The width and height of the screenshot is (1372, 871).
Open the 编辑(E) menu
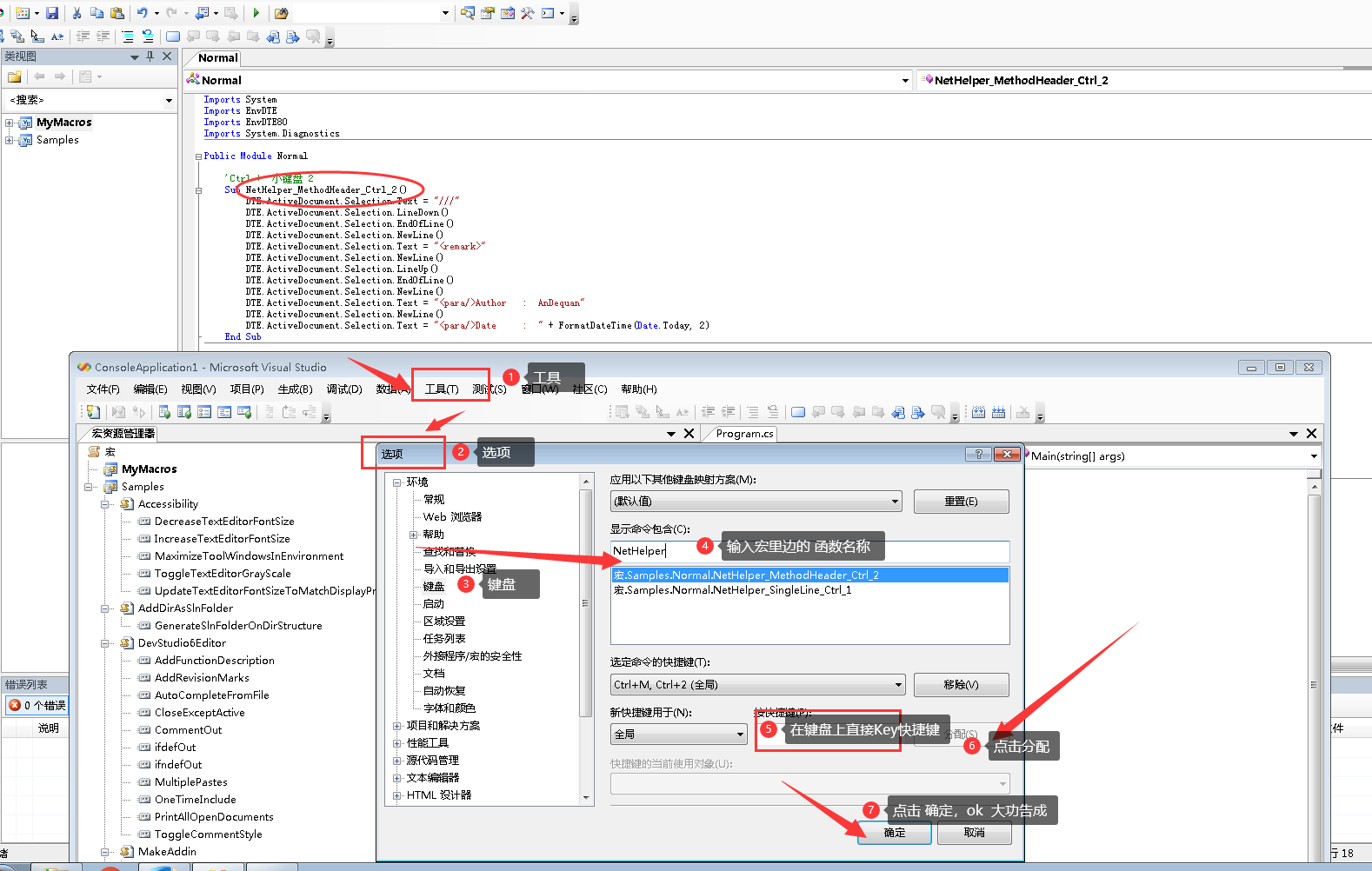(150, 389)
